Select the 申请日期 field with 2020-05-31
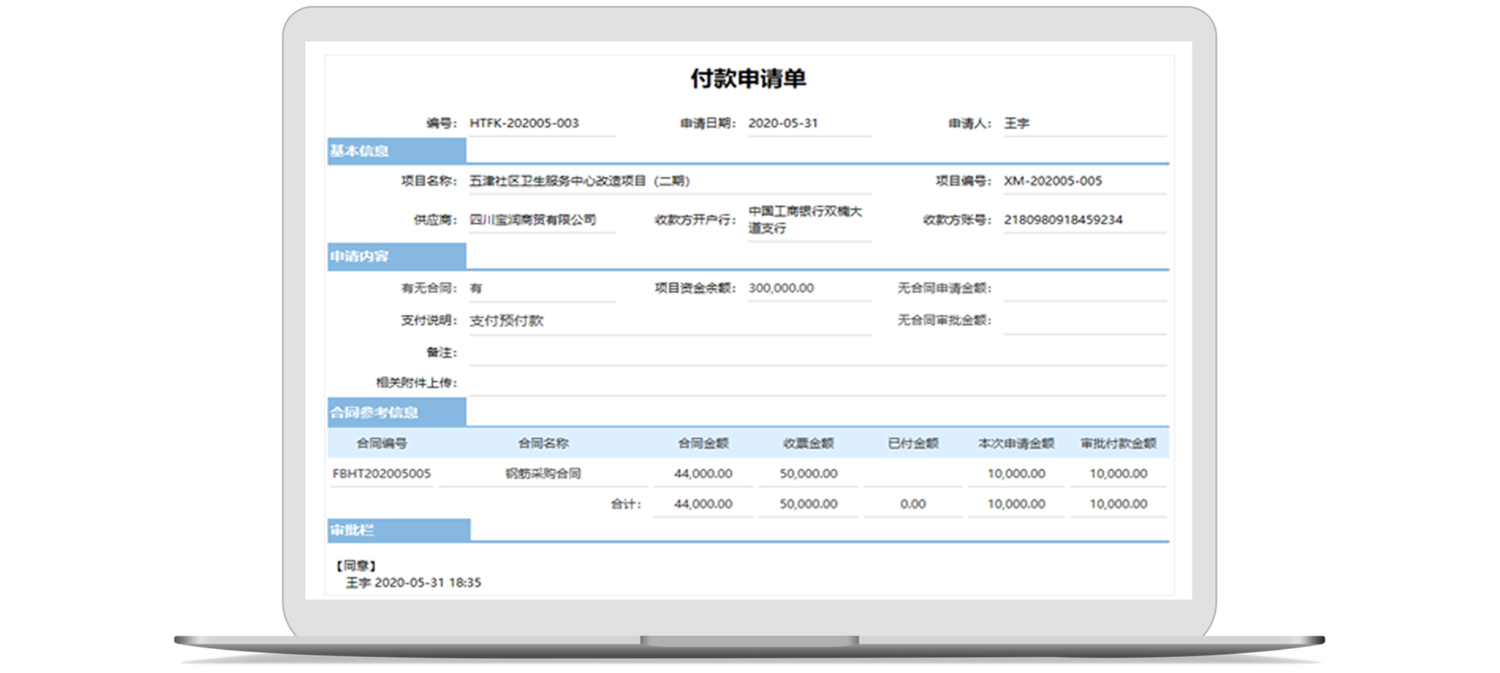The image size is (1500, 673). (x=808, y=124)
